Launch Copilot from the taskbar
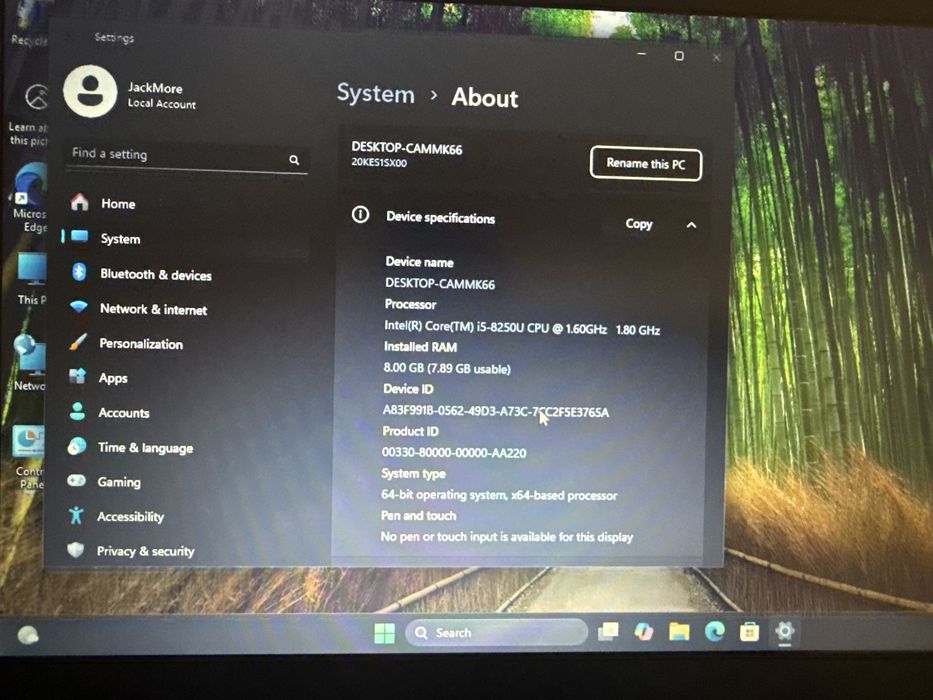The width and height of the screenshot is (933, 700). coord(643,631)
